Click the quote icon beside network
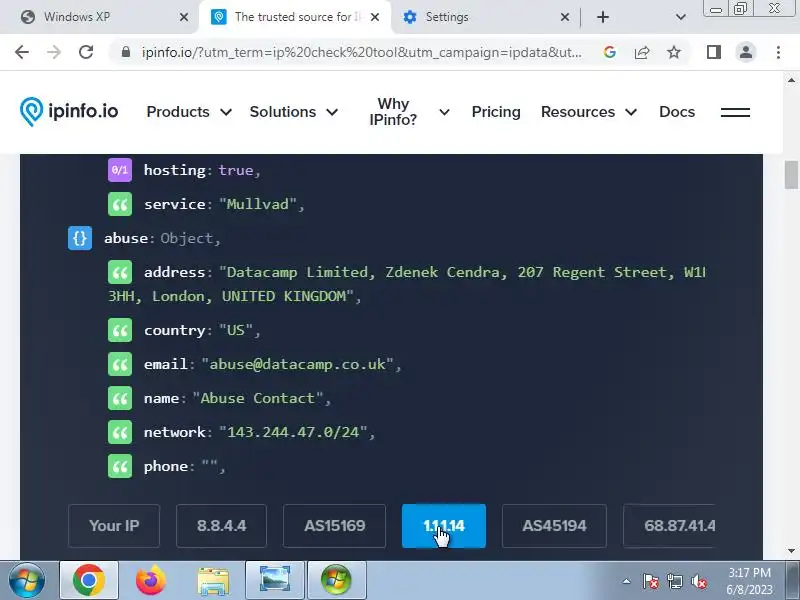 tap(120, 432)
